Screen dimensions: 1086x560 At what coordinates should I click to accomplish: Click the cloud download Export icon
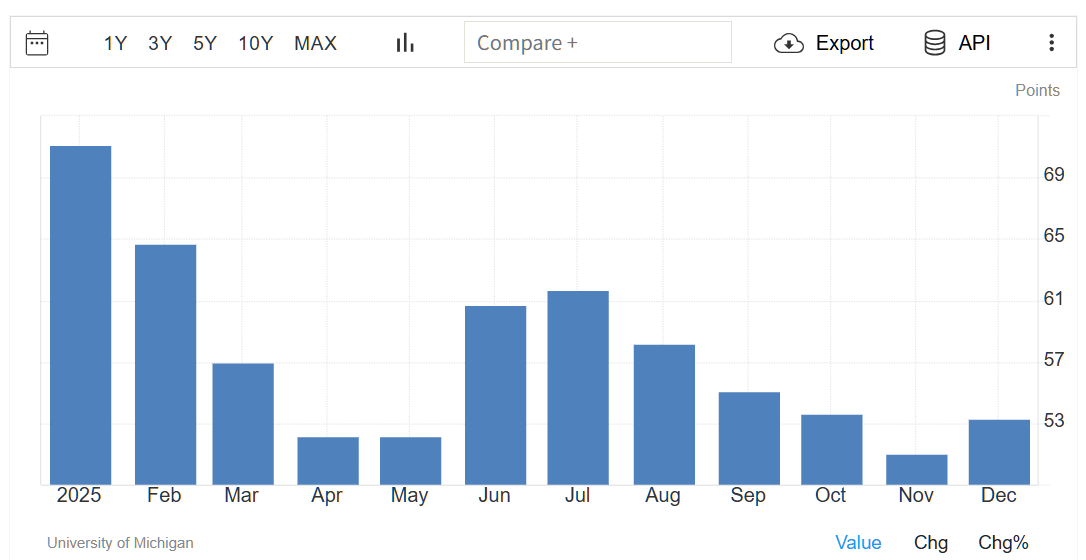pyautogui.click(x=789, y=43)
